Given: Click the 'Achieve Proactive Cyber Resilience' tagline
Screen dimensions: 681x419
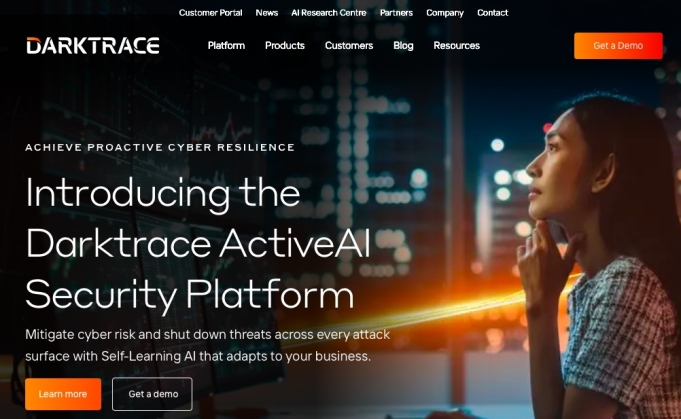Looking at the screenshot, I should (x=160, y=148).
